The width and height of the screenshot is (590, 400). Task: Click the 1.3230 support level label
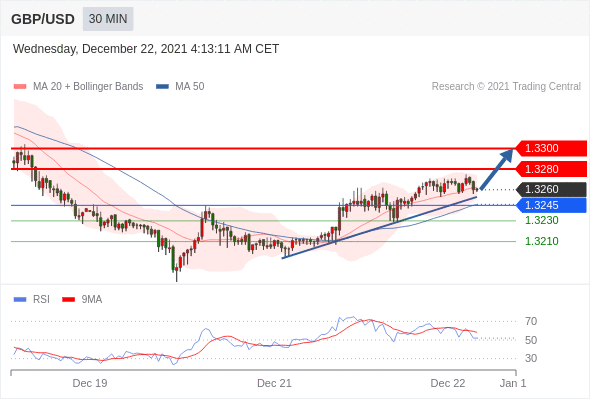[542, 220]
